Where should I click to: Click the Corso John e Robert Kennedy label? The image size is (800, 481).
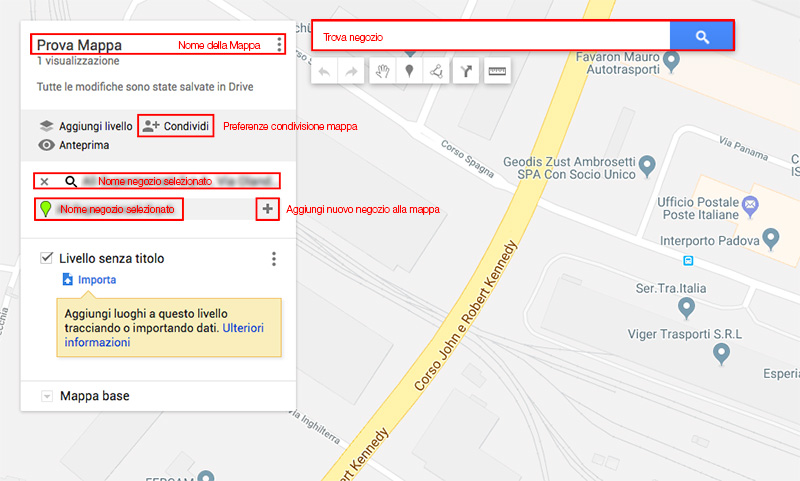click(x=465, y=316)
